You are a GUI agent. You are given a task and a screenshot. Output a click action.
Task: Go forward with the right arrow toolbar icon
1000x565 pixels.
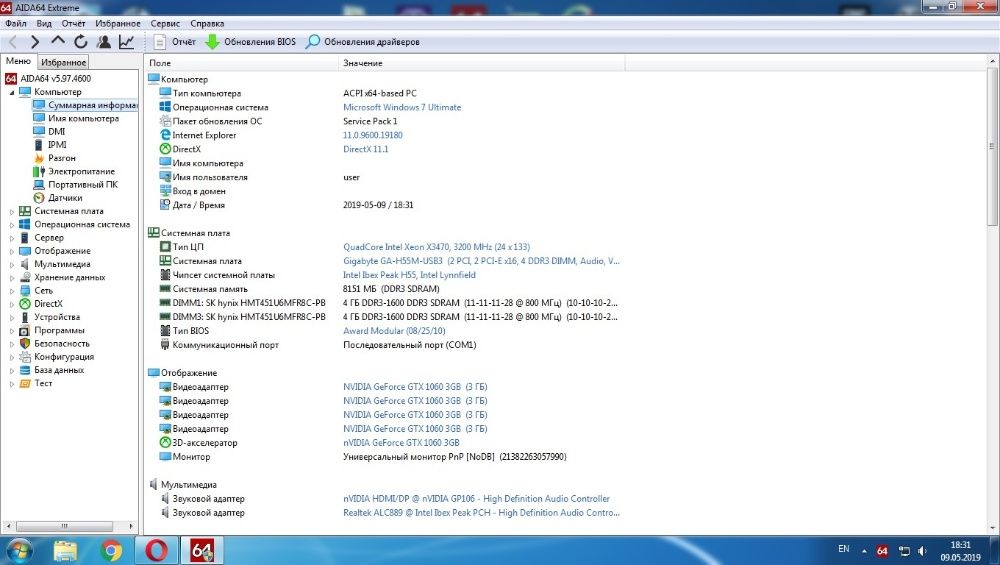[35, 42]
